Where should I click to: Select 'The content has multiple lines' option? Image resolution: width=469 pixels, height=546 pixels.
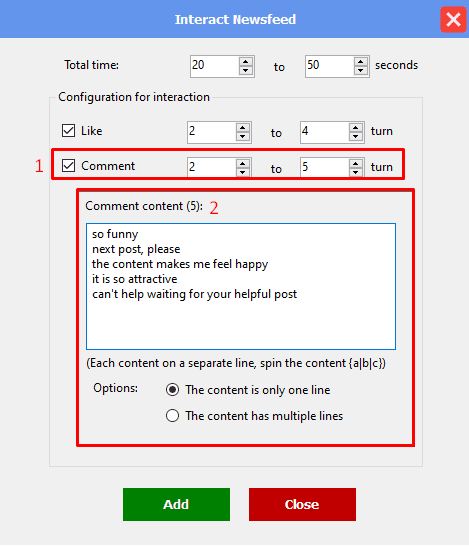coord(173,416)
